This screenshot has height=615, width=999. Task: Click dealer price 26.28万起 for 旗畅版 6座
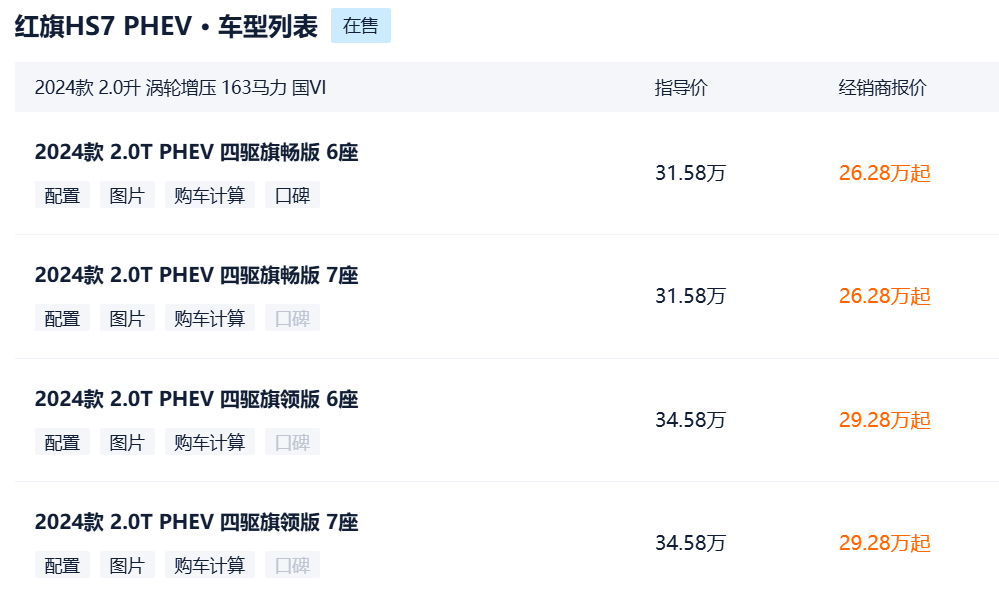(884, 173)
